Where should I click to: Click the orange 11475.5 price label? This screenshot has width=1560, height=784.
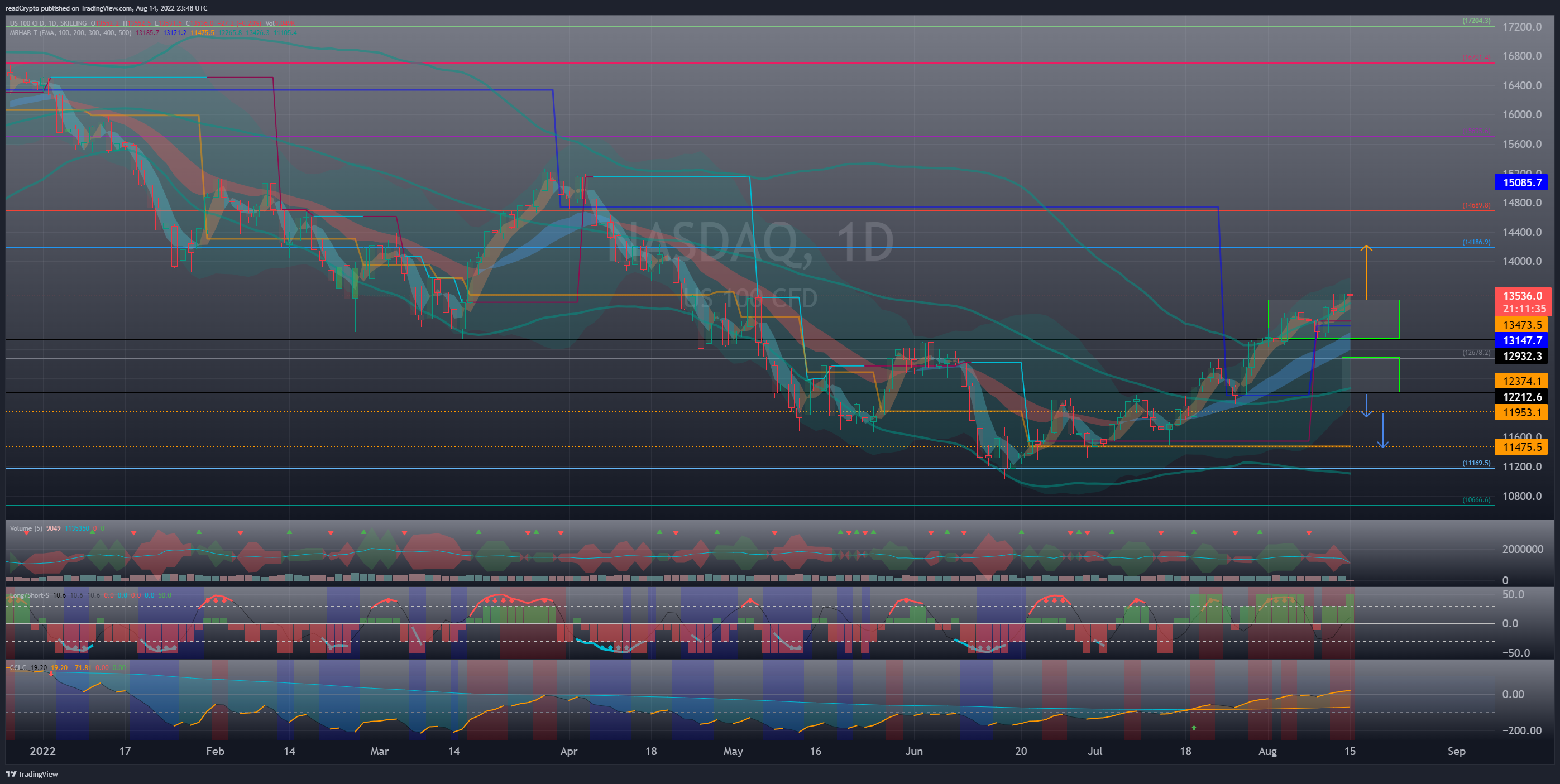pyautogui.click(x=1520, y=447)
